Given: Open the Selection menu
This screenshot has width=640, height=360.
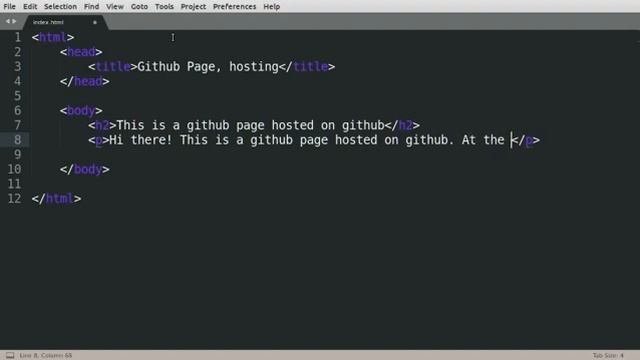Looking at the screenshot, I should pos(60,7).
